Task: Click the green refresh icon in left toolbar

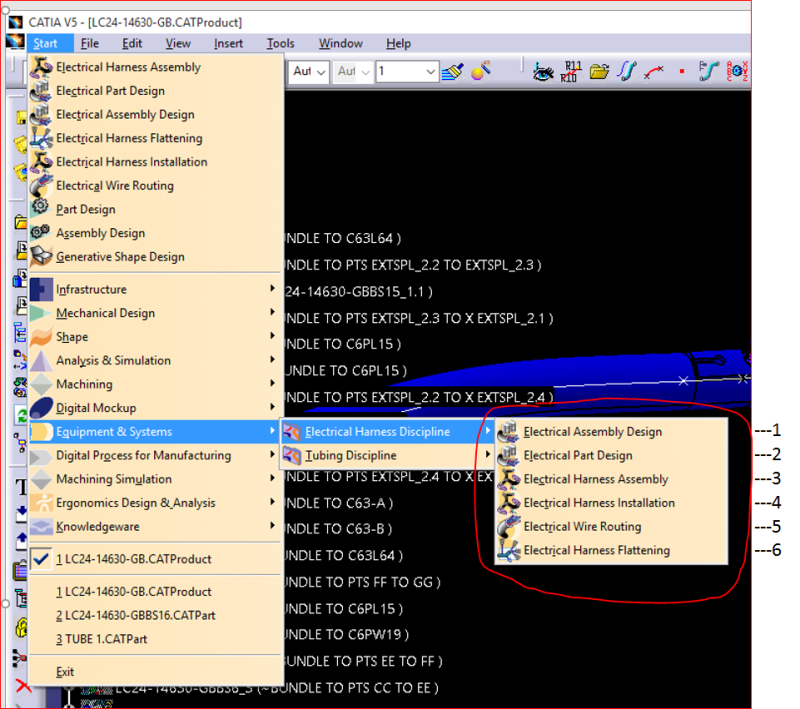Action: click(x=21, y=416)
